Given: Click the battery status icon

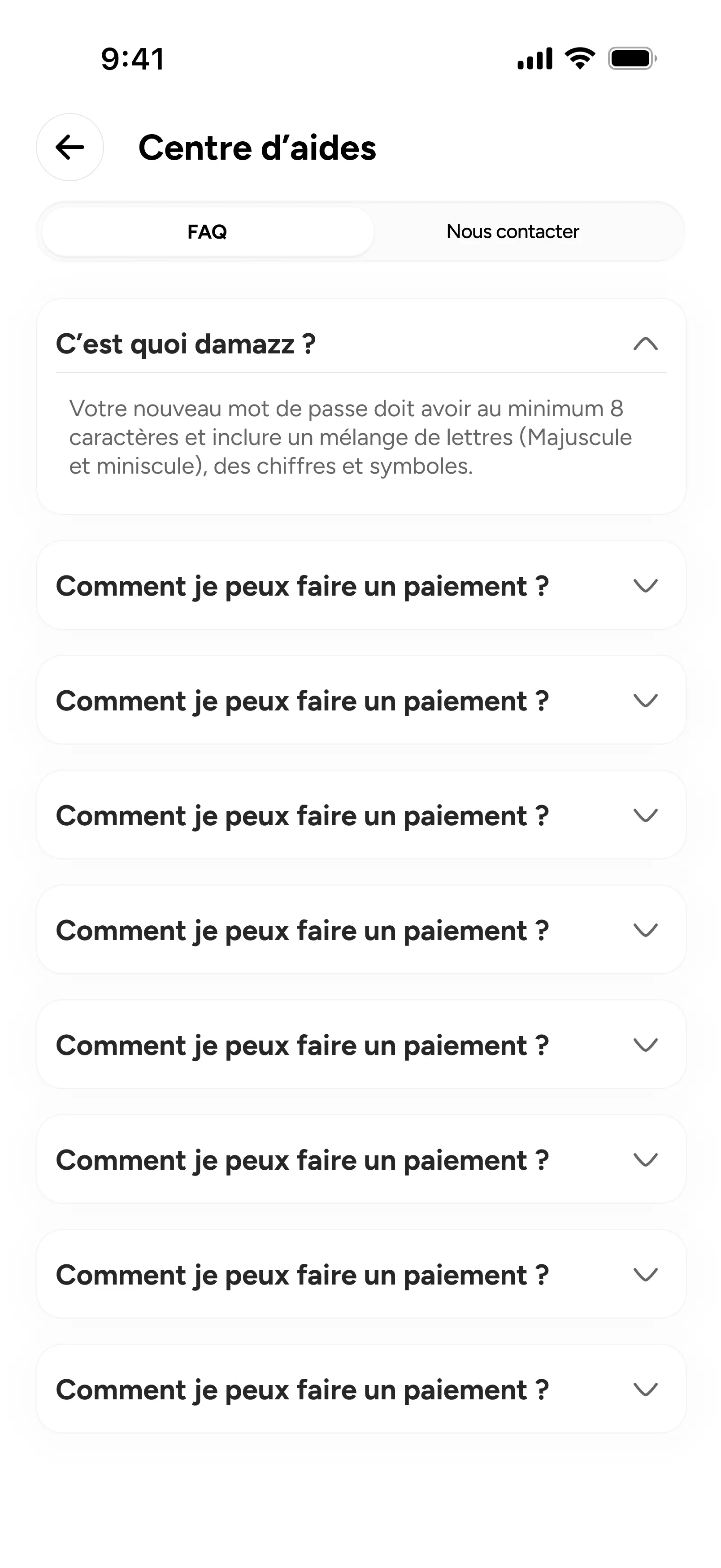Looking at the screenshot, I should click(x=632, y=58).
